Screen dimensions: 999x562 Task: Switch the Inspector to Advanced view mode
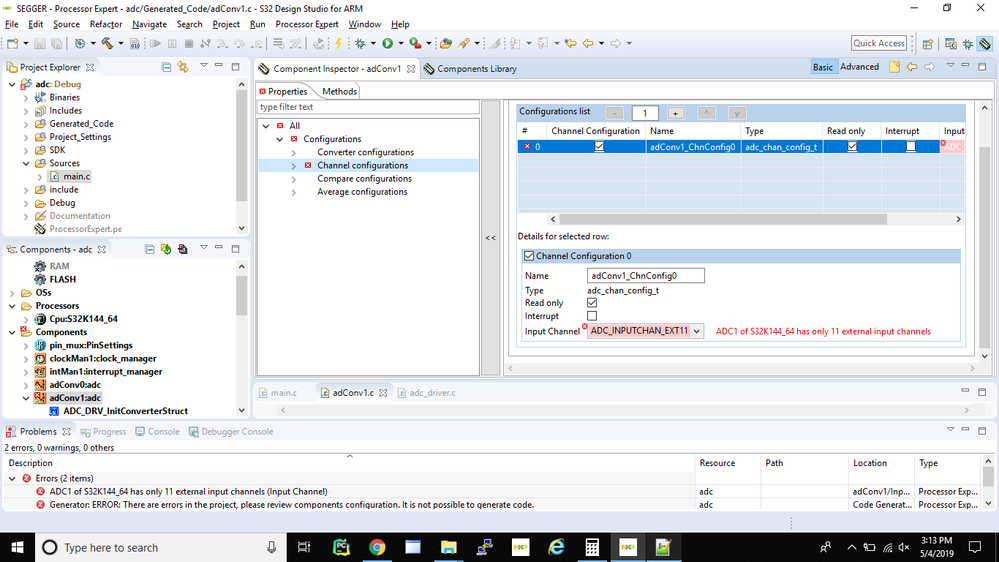click(859, 67)
